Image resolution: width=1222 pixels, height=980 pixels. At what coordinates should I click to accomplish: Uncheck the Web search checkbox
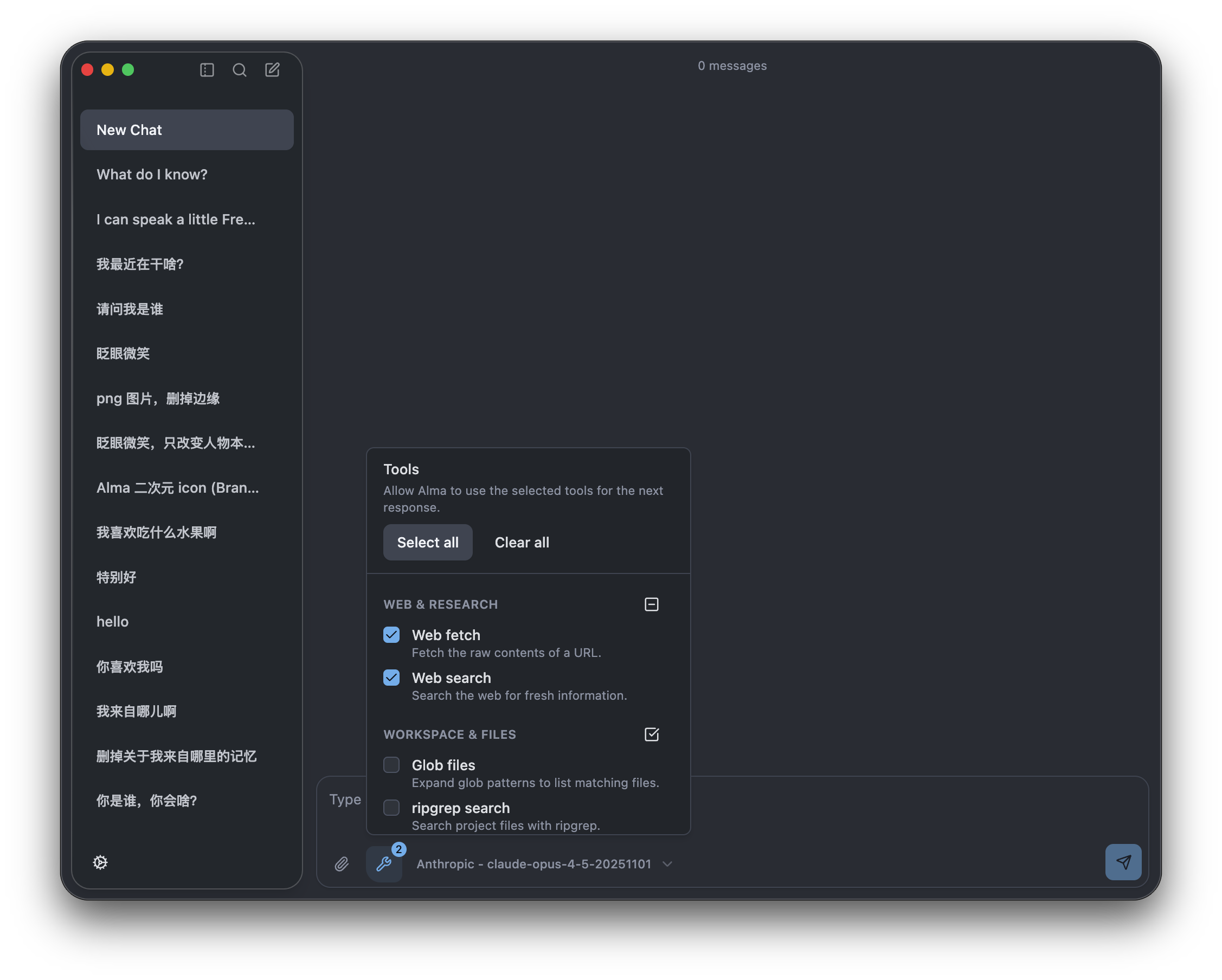click(391, 678)
